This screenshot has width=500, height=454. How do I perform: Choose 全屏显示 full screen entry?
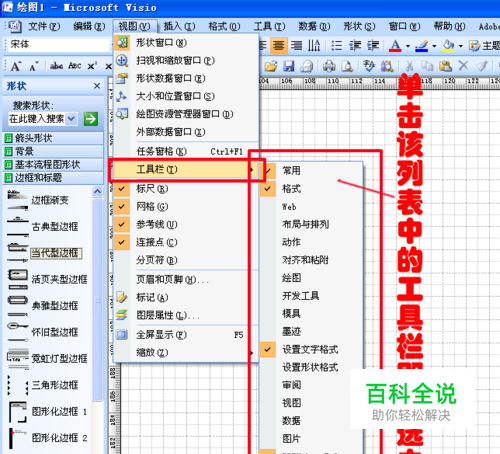coord(186,335)
